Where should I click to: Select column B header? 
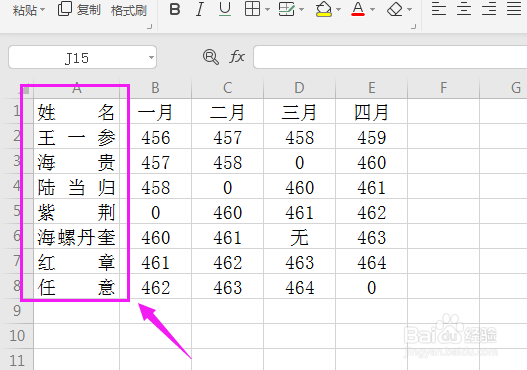155,88
